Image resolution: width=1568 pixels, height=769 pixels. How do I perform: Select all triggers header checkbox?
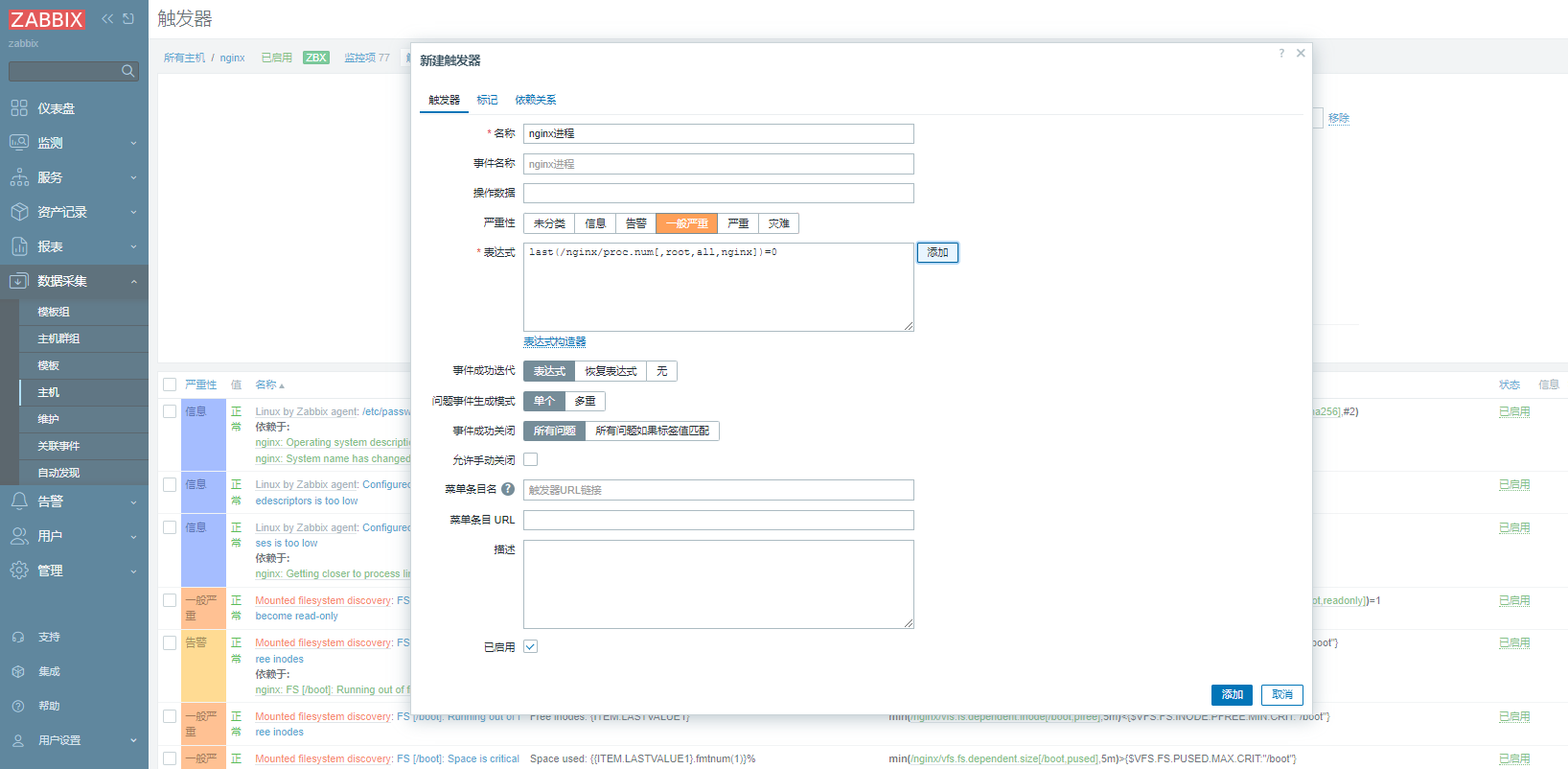pyautogui.click(x=170, y=384)
